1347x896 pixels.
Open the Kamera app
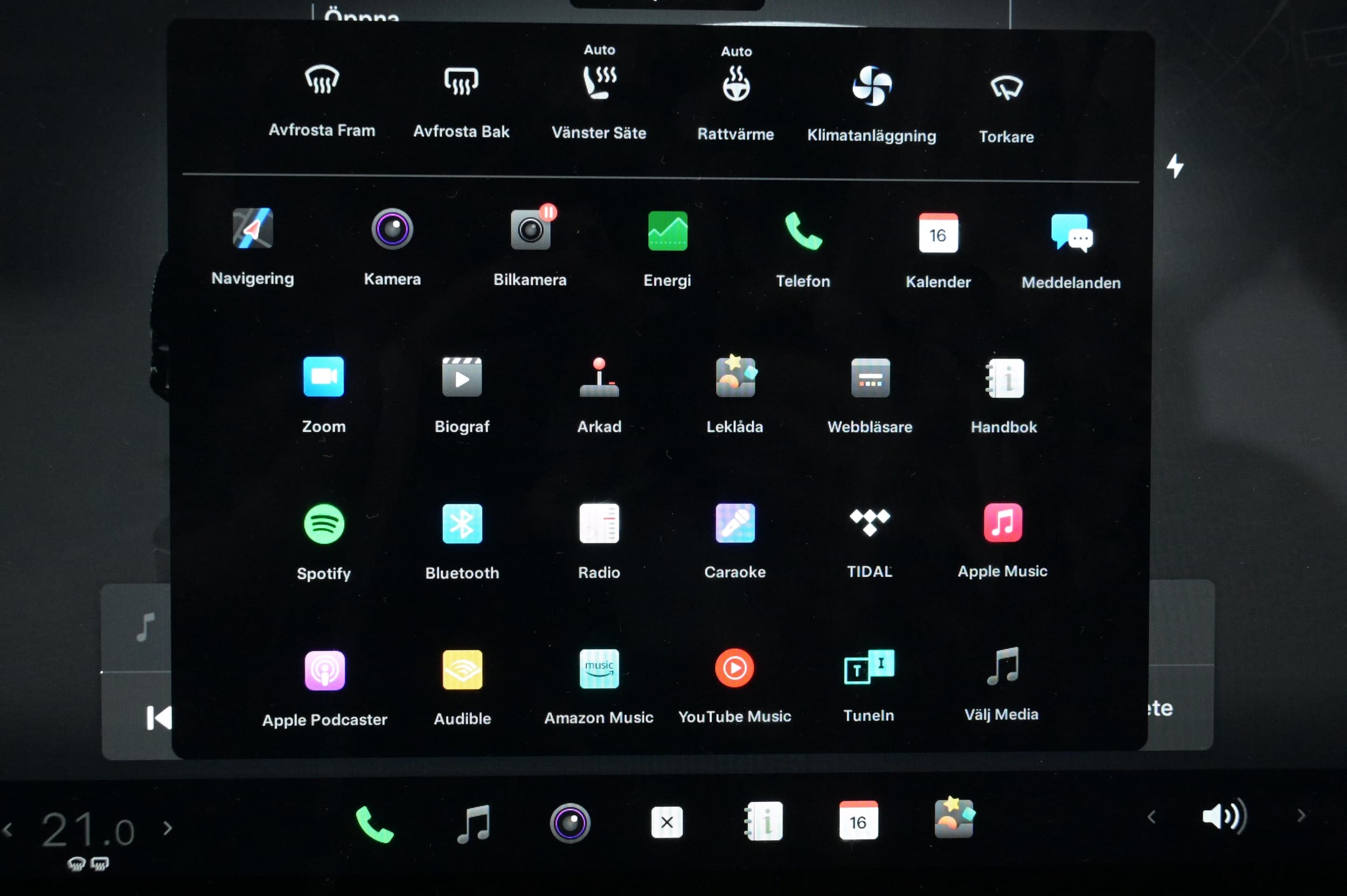(392, 229)
